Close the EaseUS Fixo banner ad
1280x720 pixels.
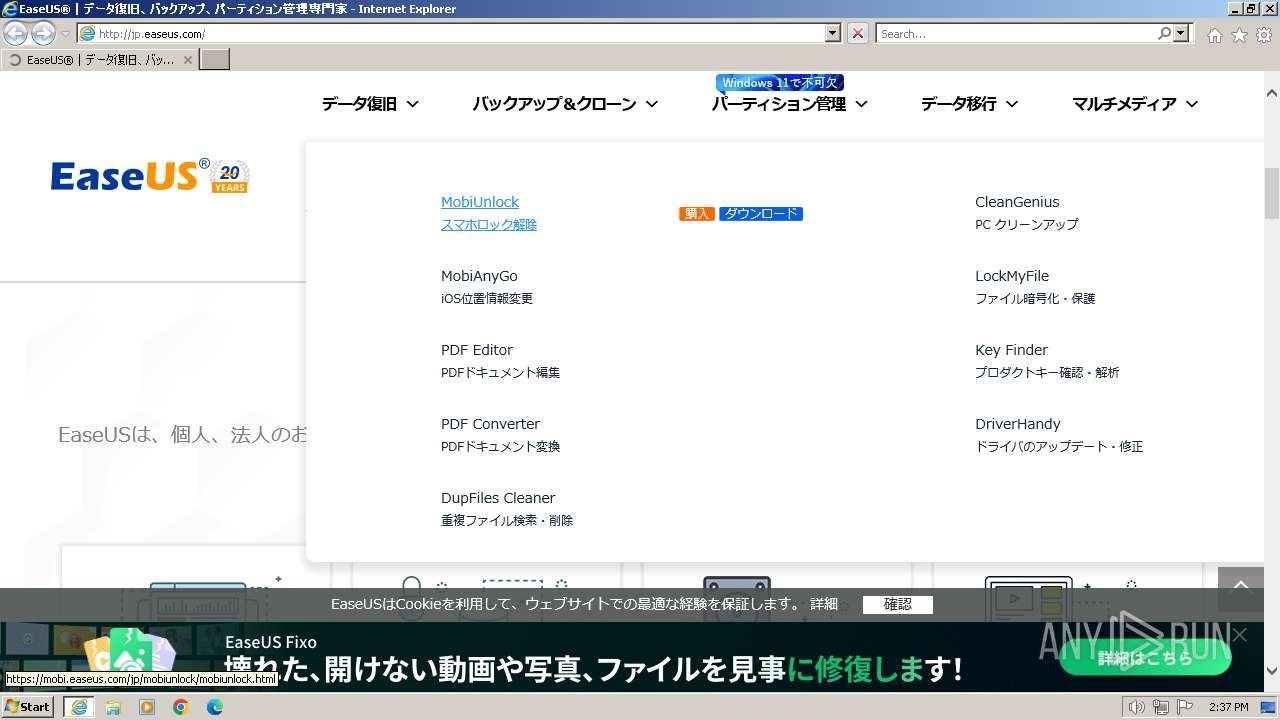1240,635
